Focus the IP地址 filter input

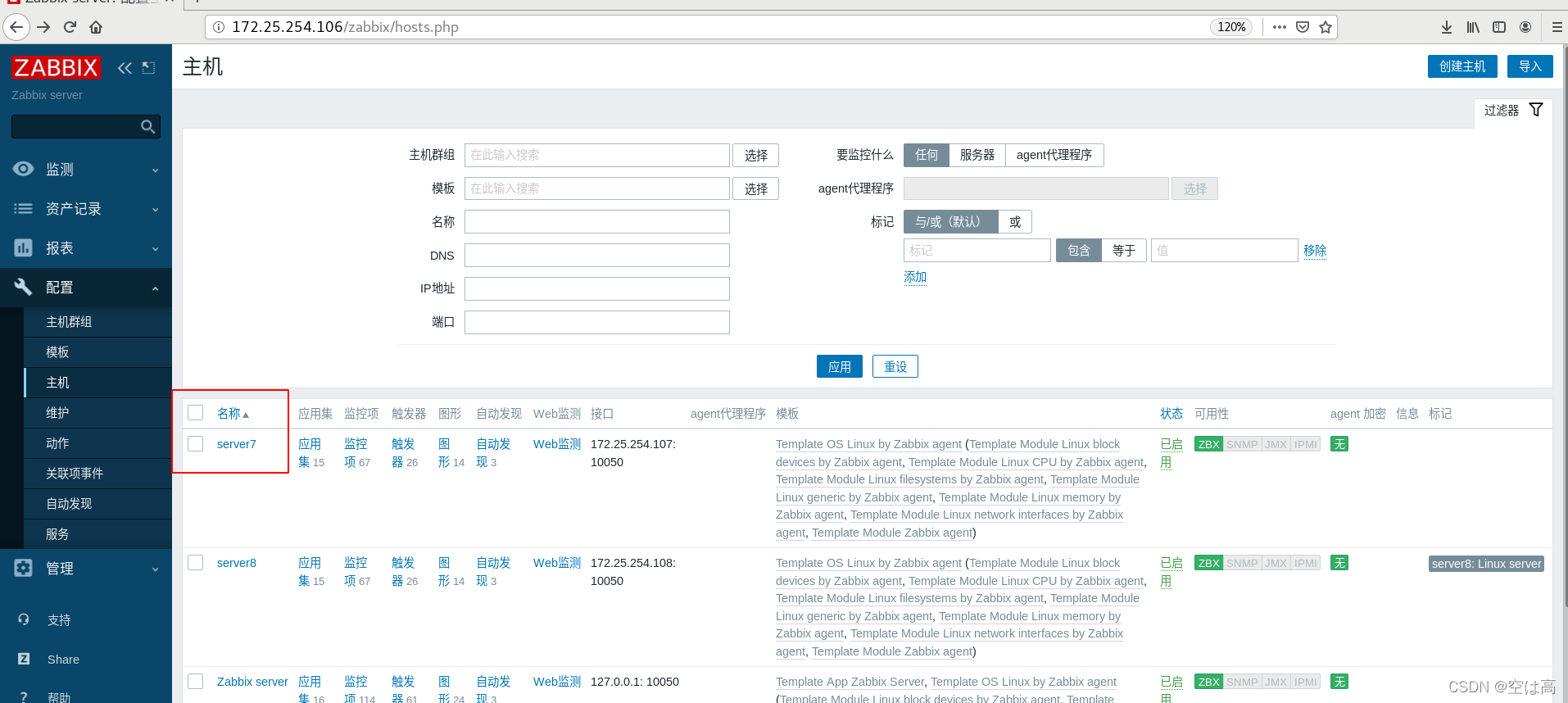tap(597, 288)
